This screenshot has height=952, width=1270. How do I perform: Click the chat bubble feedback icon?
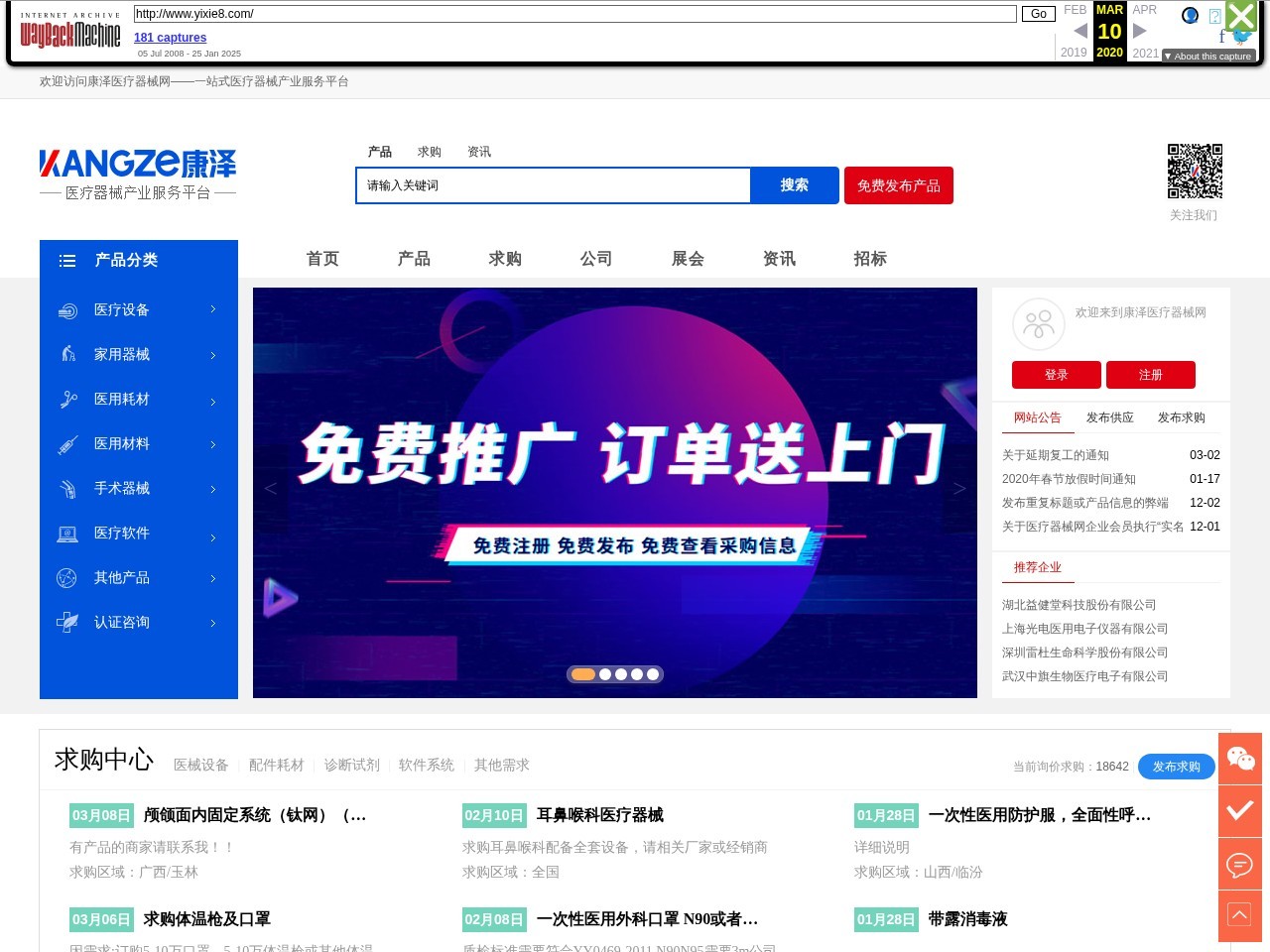click(x=1239, y=864)
